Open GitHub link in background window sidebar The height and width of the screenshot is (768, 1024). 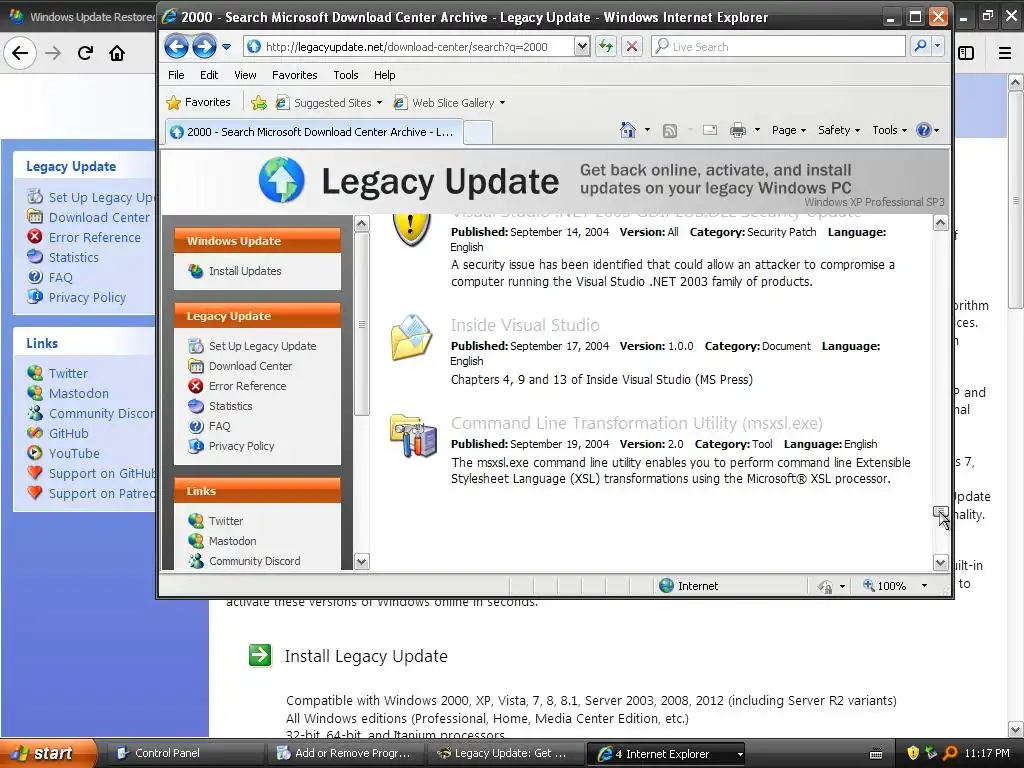[x=68, y=434]
